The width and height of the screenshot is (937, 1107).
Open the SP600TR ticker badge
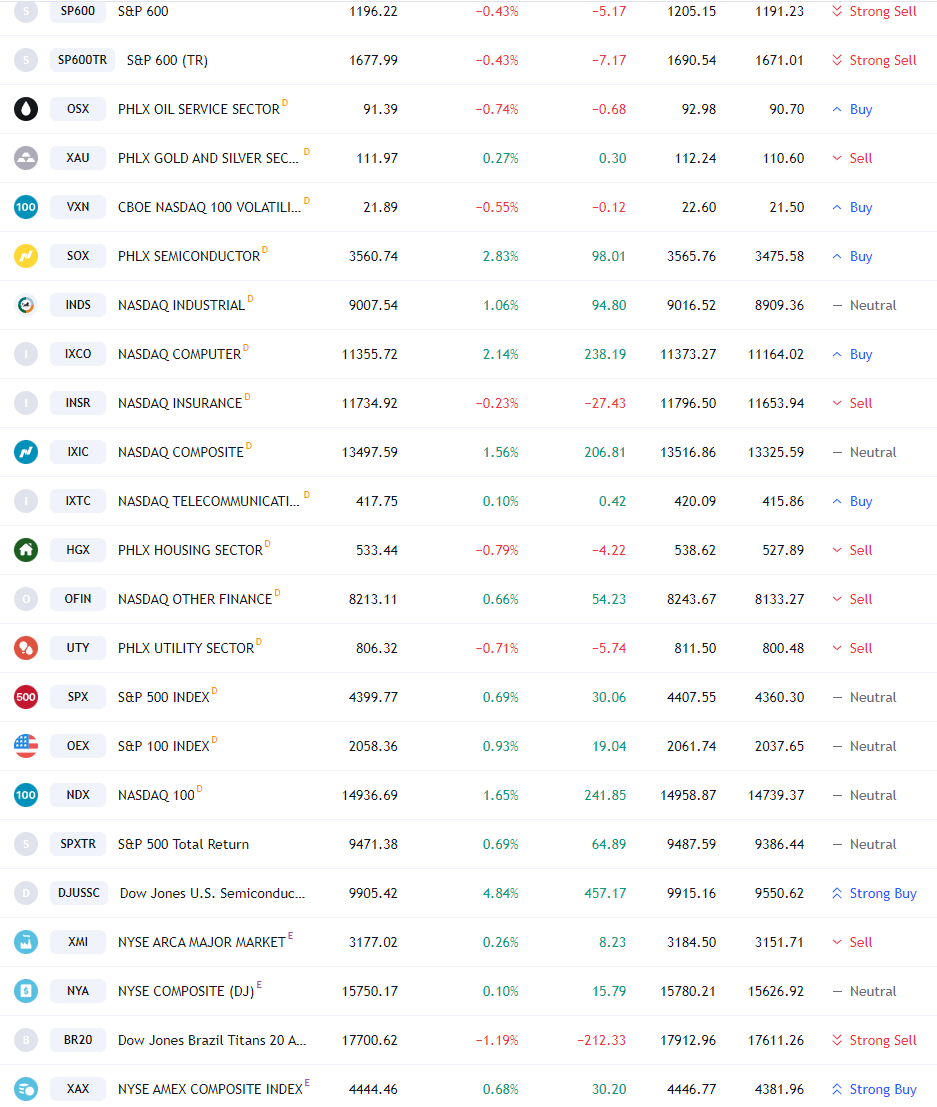tap(83, 60)
